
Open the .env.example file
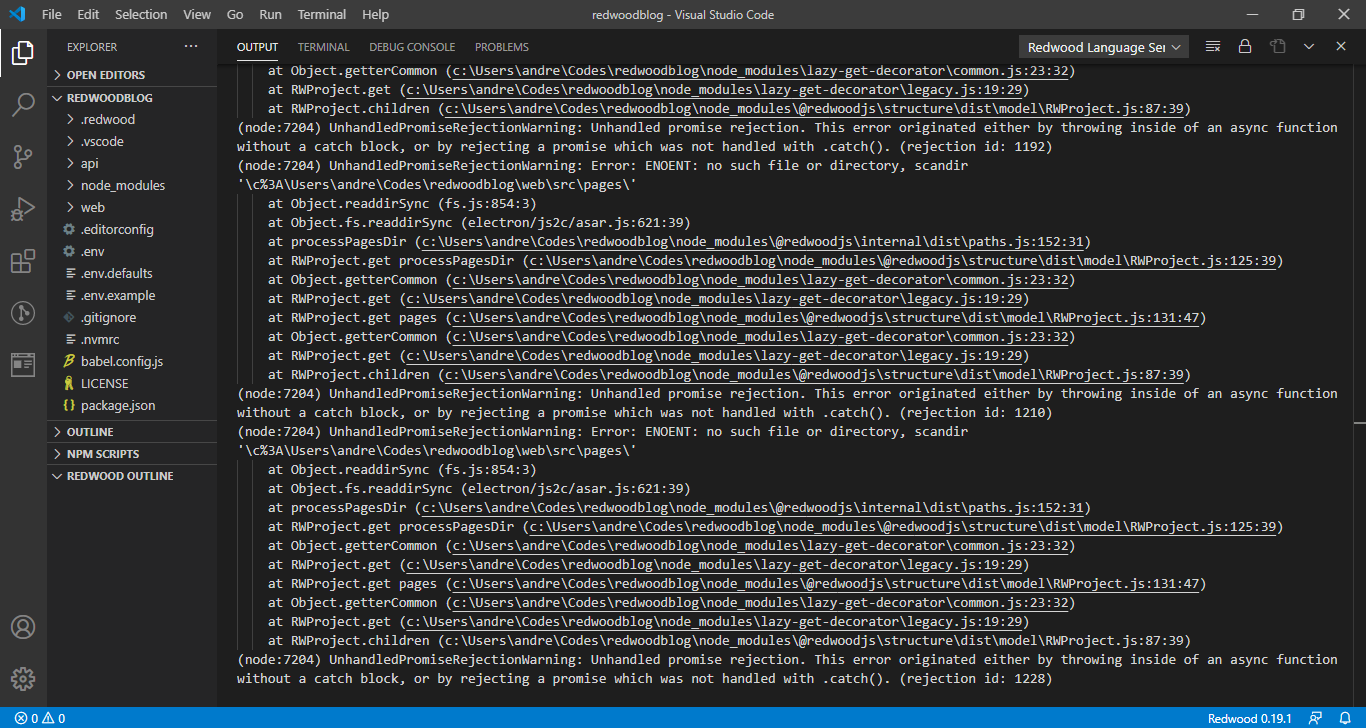[x=132, y=296]
